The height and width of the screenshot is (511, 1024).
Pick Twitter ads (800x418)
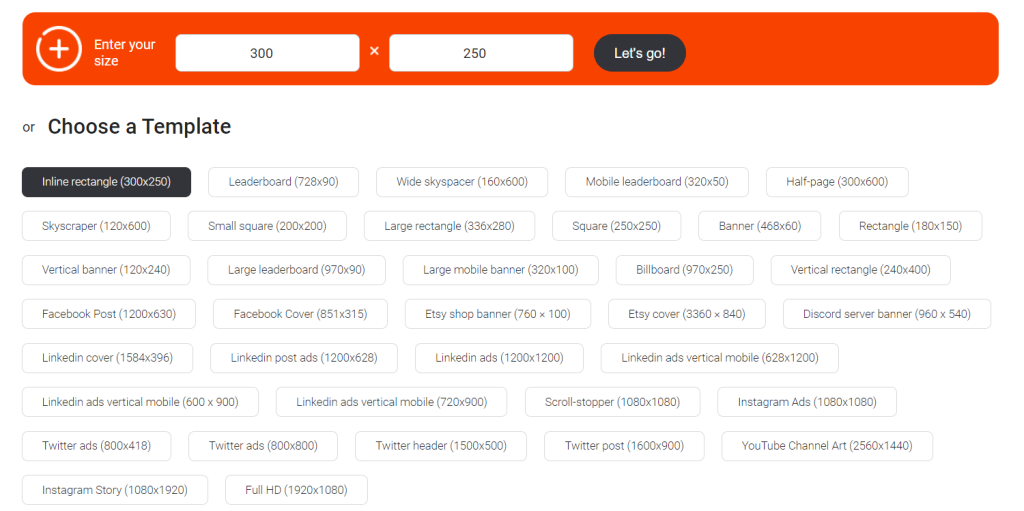[x=97, y=446]
